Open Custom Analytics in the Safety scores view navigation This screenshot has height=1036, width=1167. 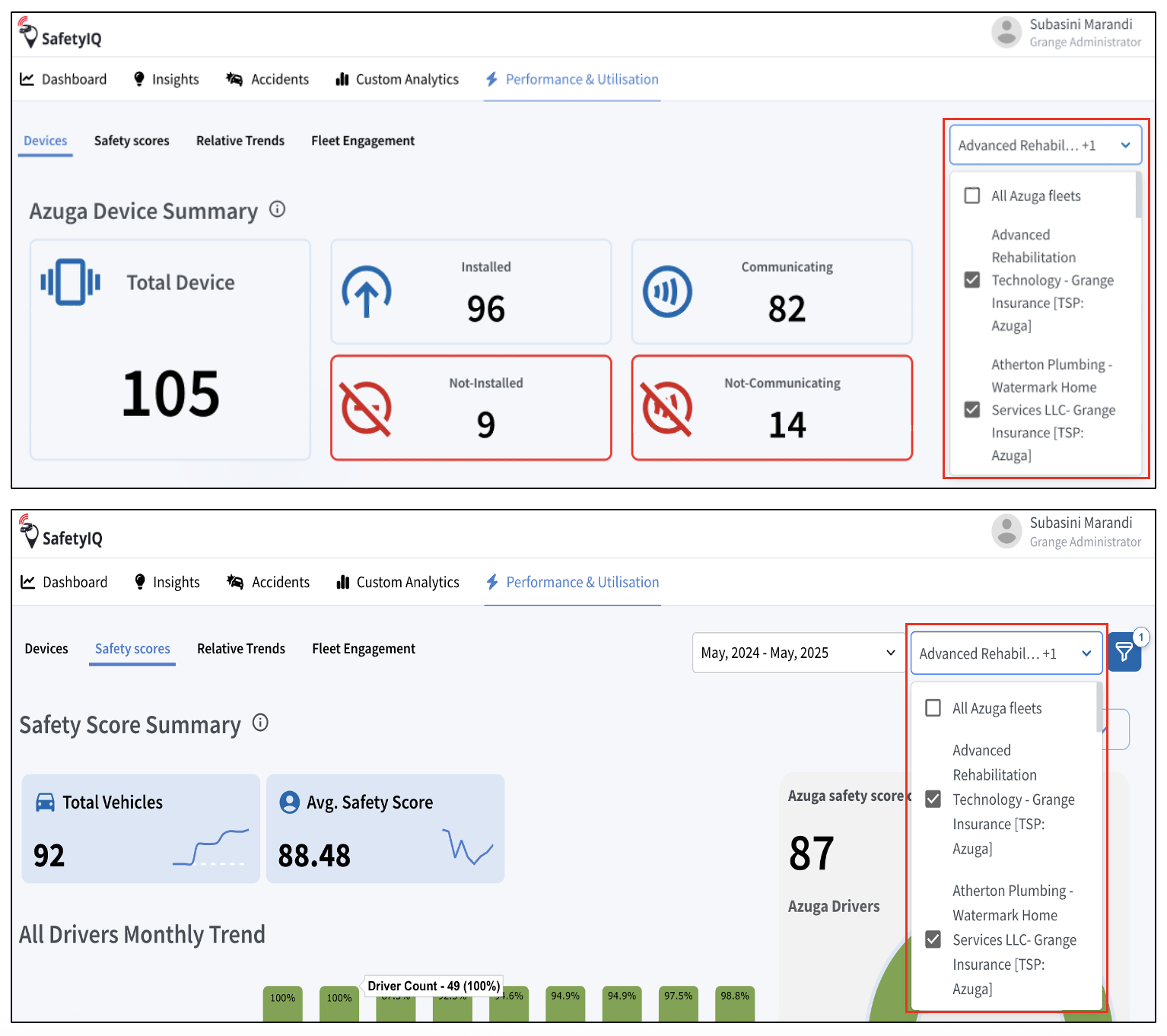[x=398, y=582]
